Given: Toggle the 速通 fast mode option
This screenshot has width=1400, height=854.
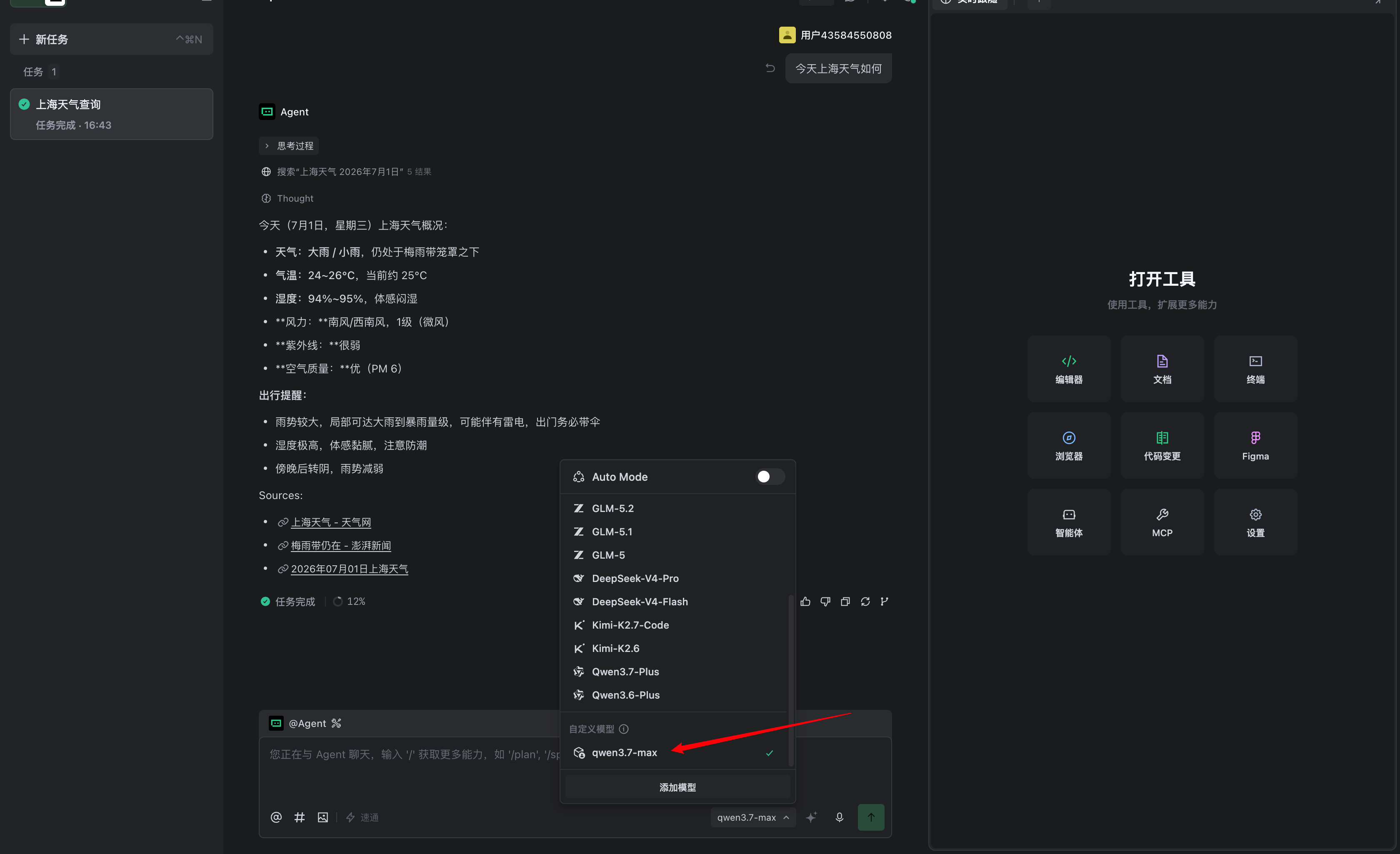Looking at the screenshot, I should click(362, 817).
